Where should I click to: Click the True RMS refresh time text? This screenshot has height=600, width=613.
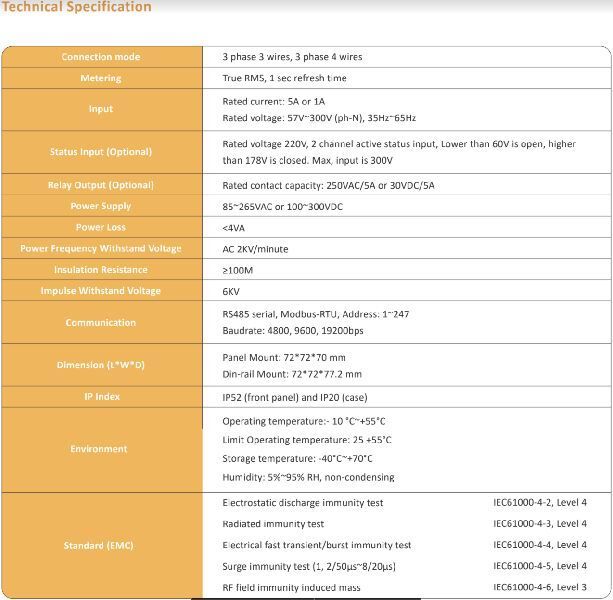pyautogui.click(x=284, y=78)
